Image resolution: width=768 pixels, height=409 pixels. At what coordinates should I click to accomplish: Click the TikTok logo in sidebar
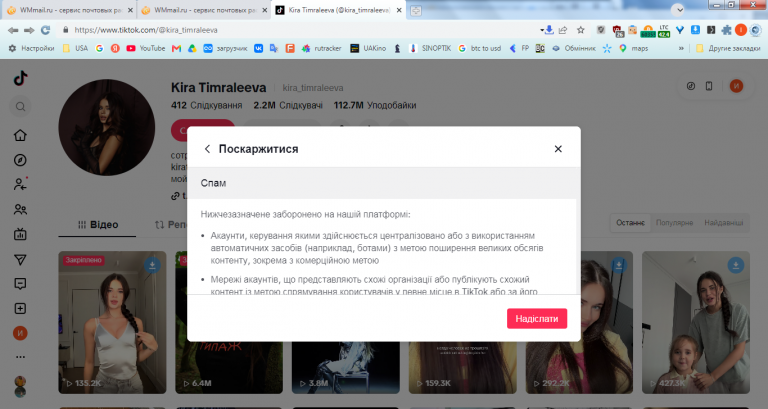tap(21, 78)
